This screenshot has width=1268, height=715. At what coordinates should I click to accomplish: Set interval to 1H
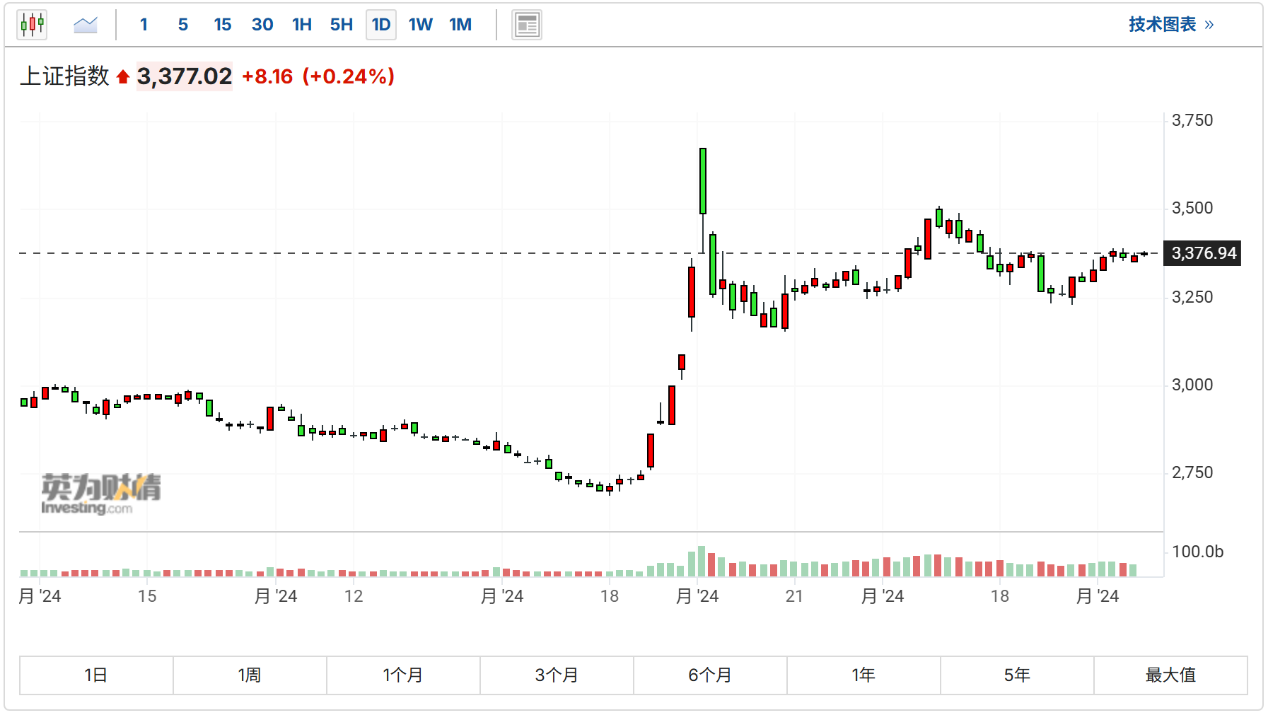[x=301, y=24]
